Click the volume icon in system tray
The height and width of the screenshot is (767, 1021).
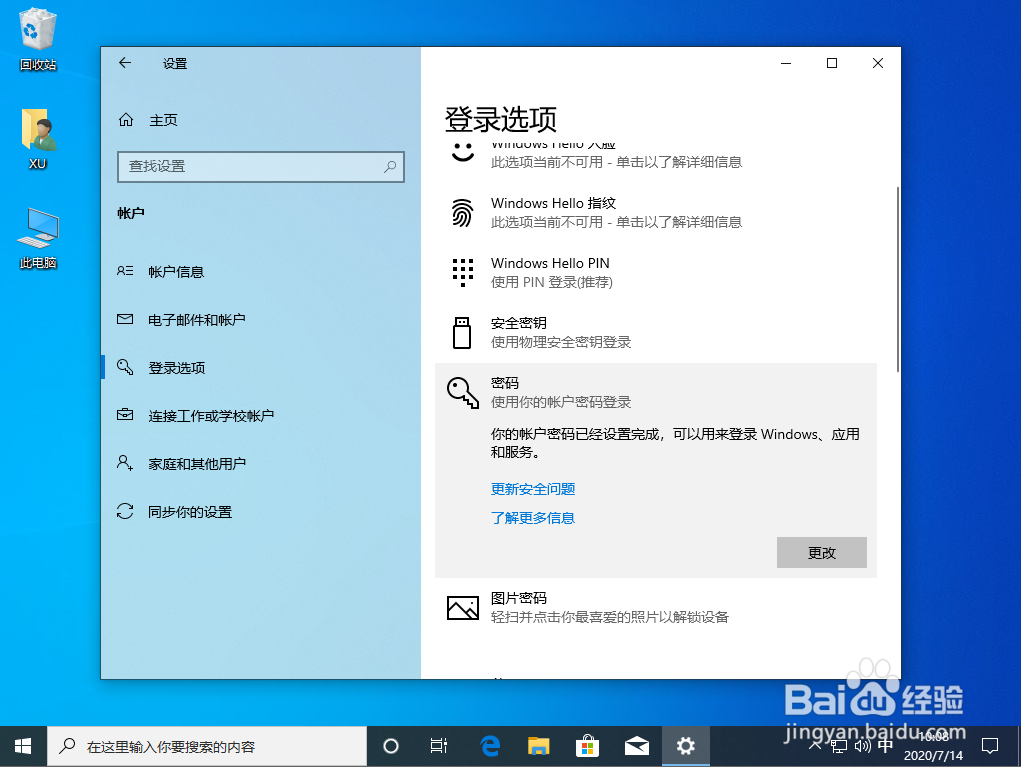862,745
